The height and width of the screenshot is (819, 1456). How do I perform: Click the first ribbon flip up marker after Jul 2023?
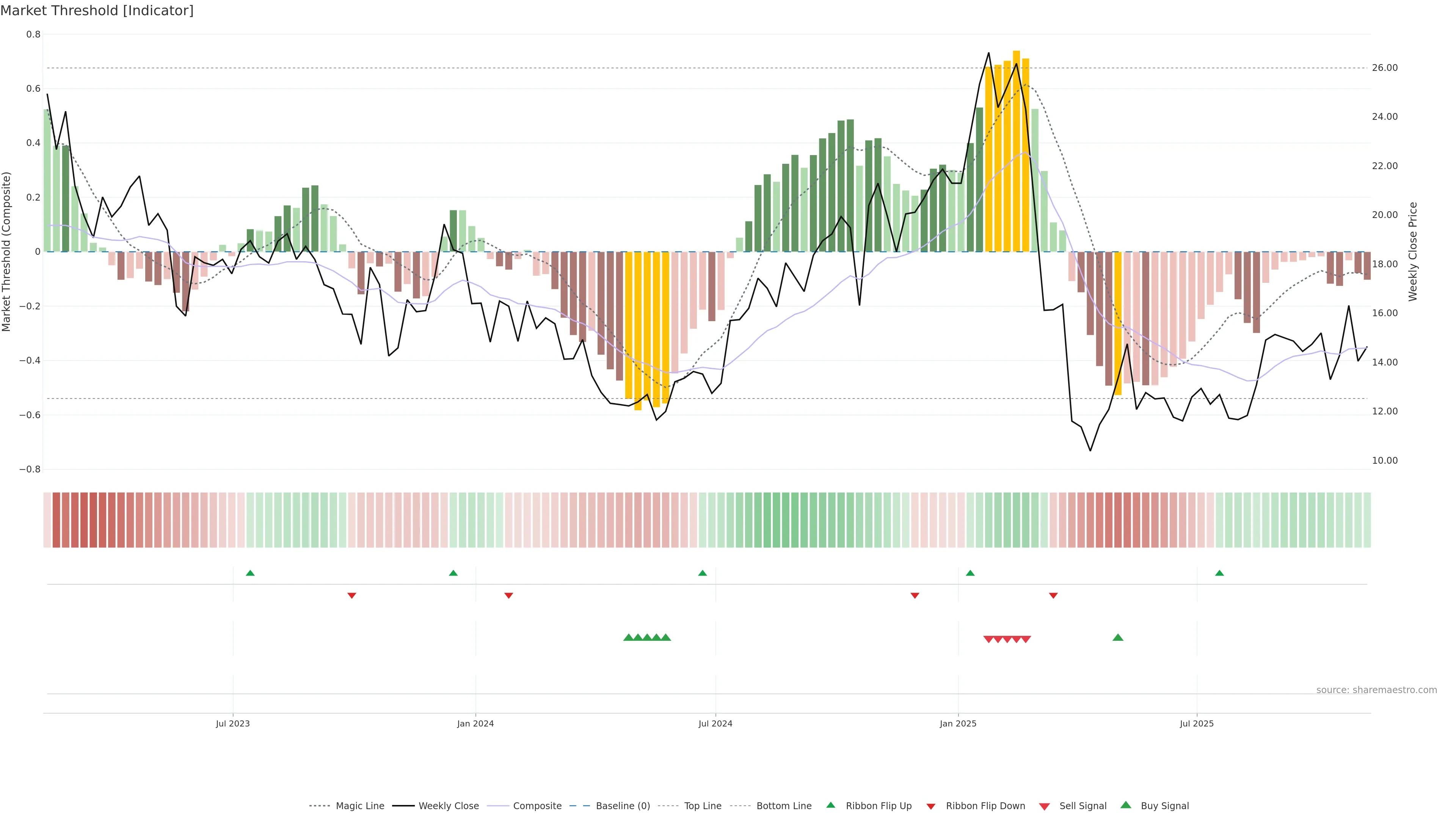click(250, 573)
